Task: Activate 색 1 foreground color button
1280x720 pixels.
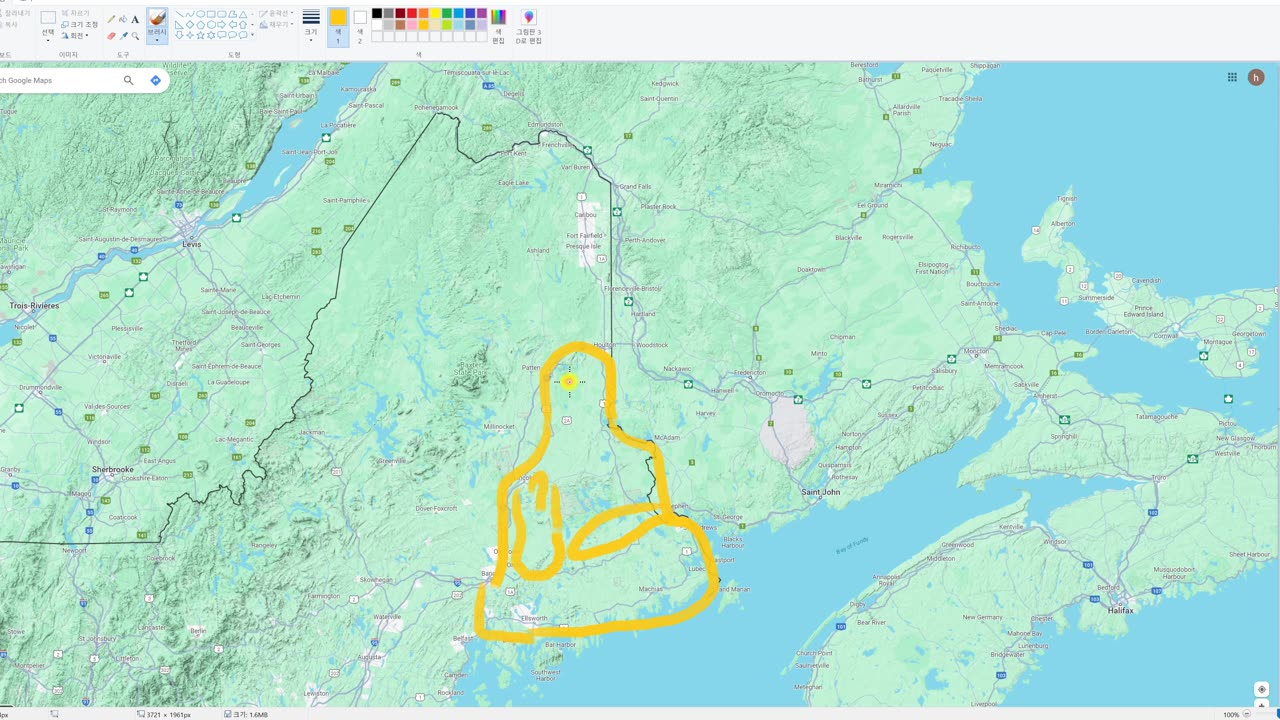Action: (339, 27)
